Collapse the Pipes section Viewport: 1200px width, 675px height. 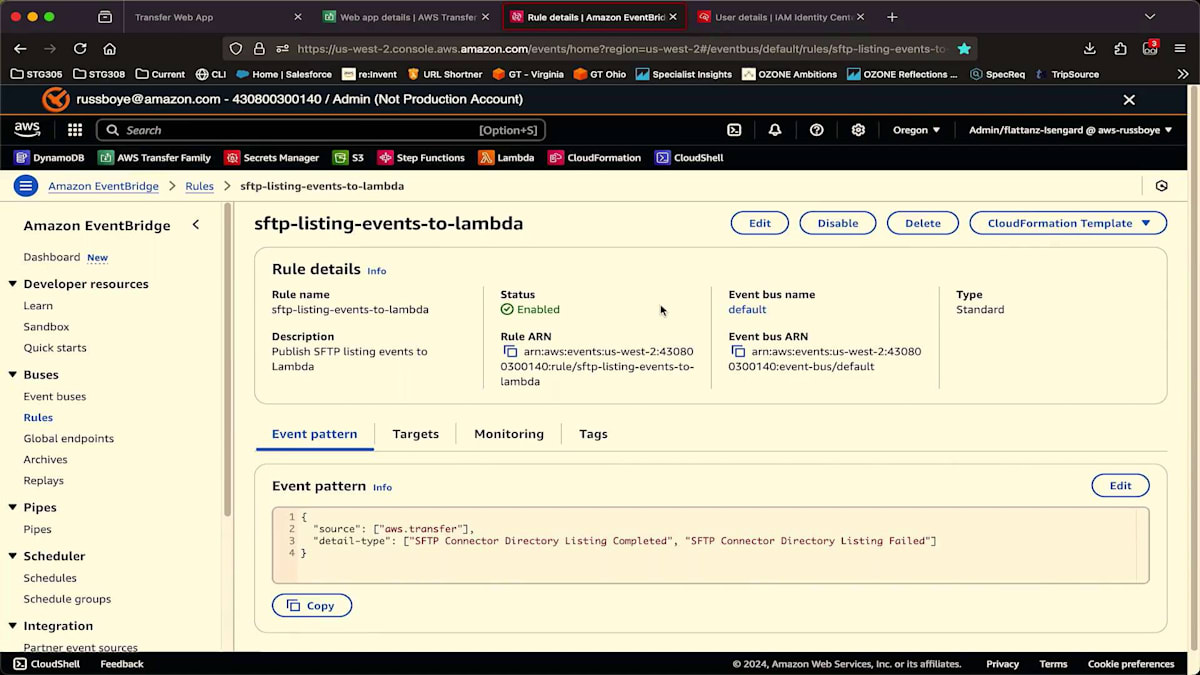13,508
